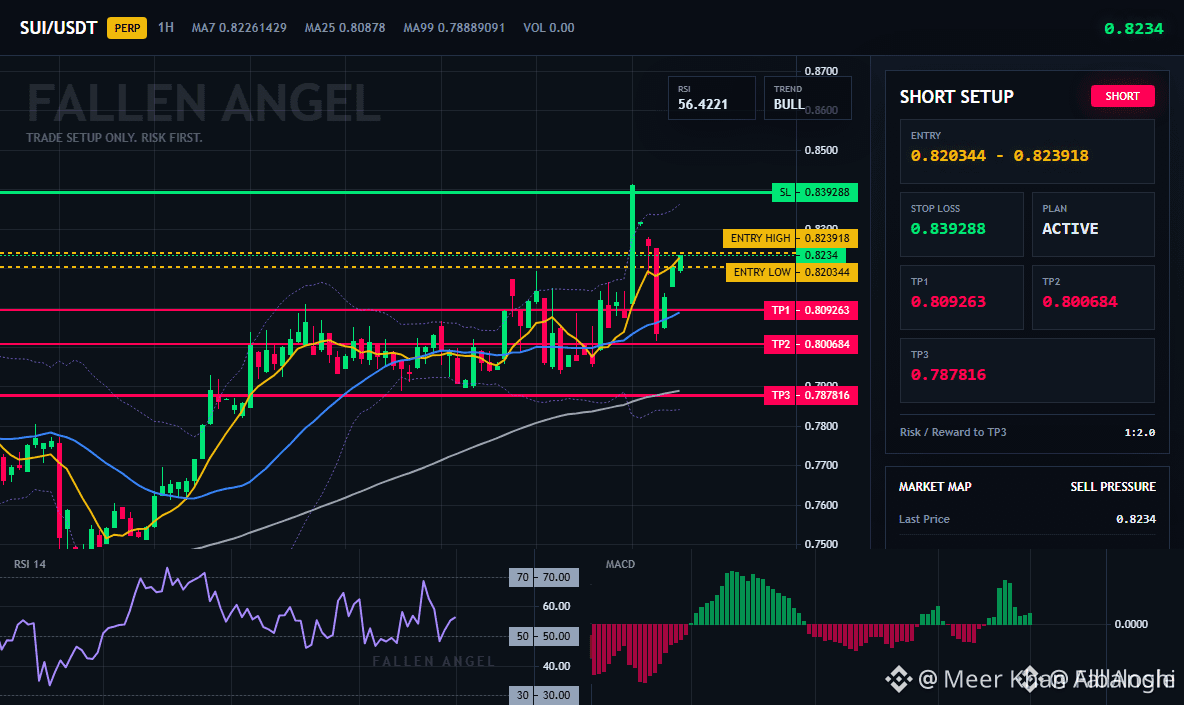Click the green SL price line label
The height and width of the screenshot is (705, 1184).
815,192
